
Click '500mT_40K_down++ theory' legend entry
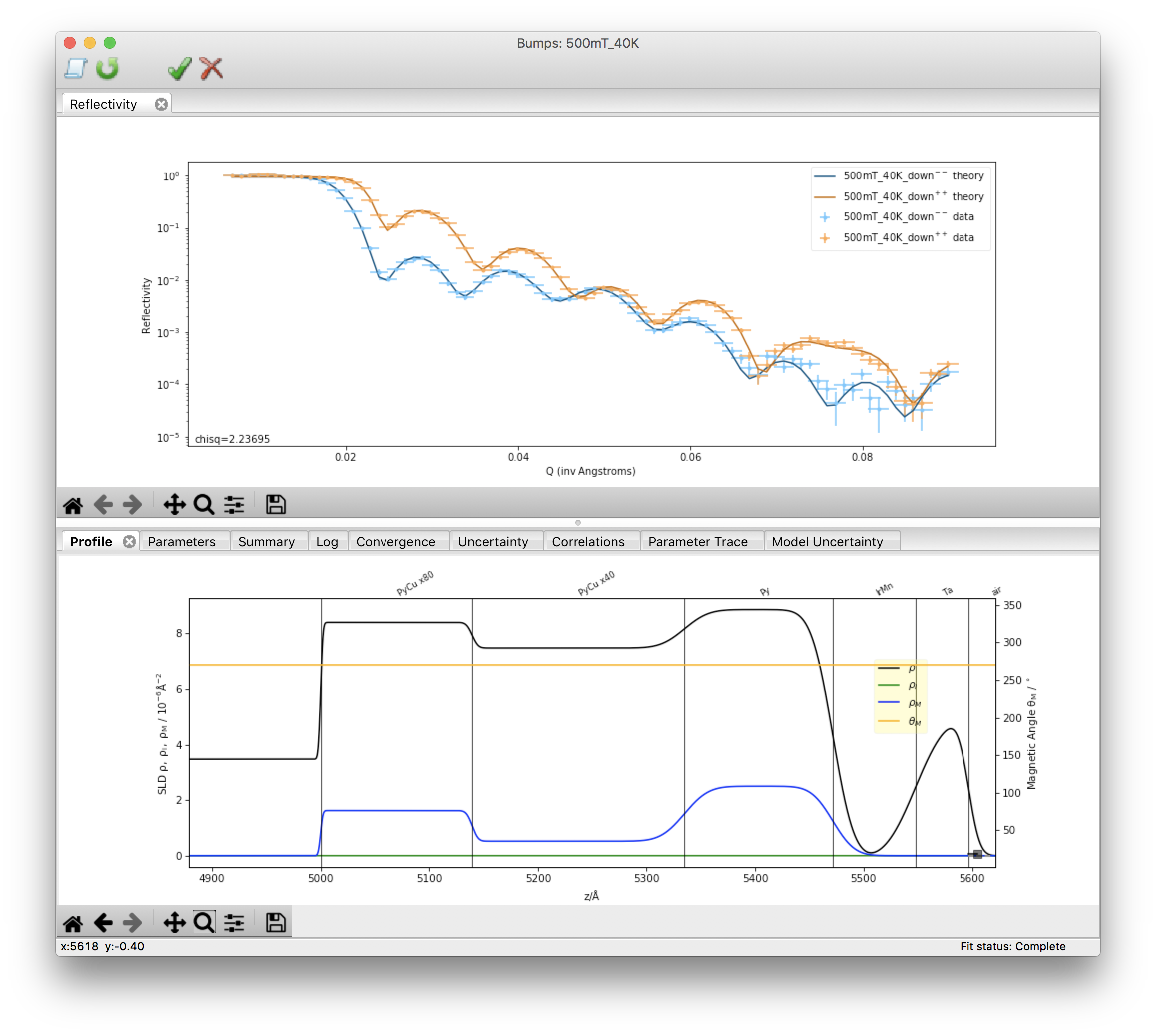point(900,196)
